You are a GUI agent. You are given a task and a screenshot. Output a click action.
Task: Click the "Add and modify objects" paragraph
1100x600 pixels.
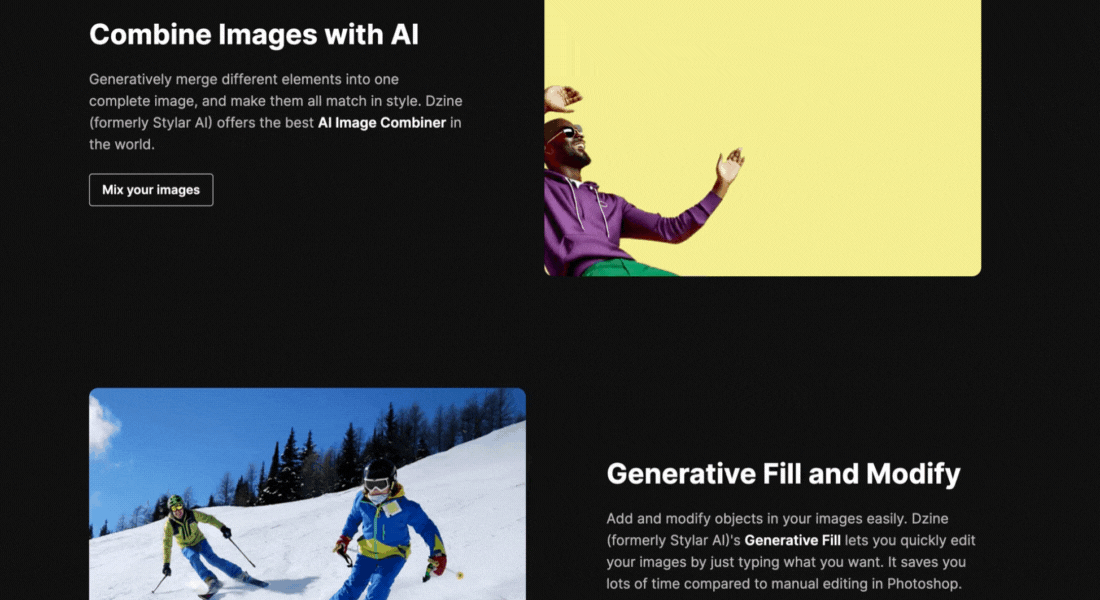coord(790,551)
